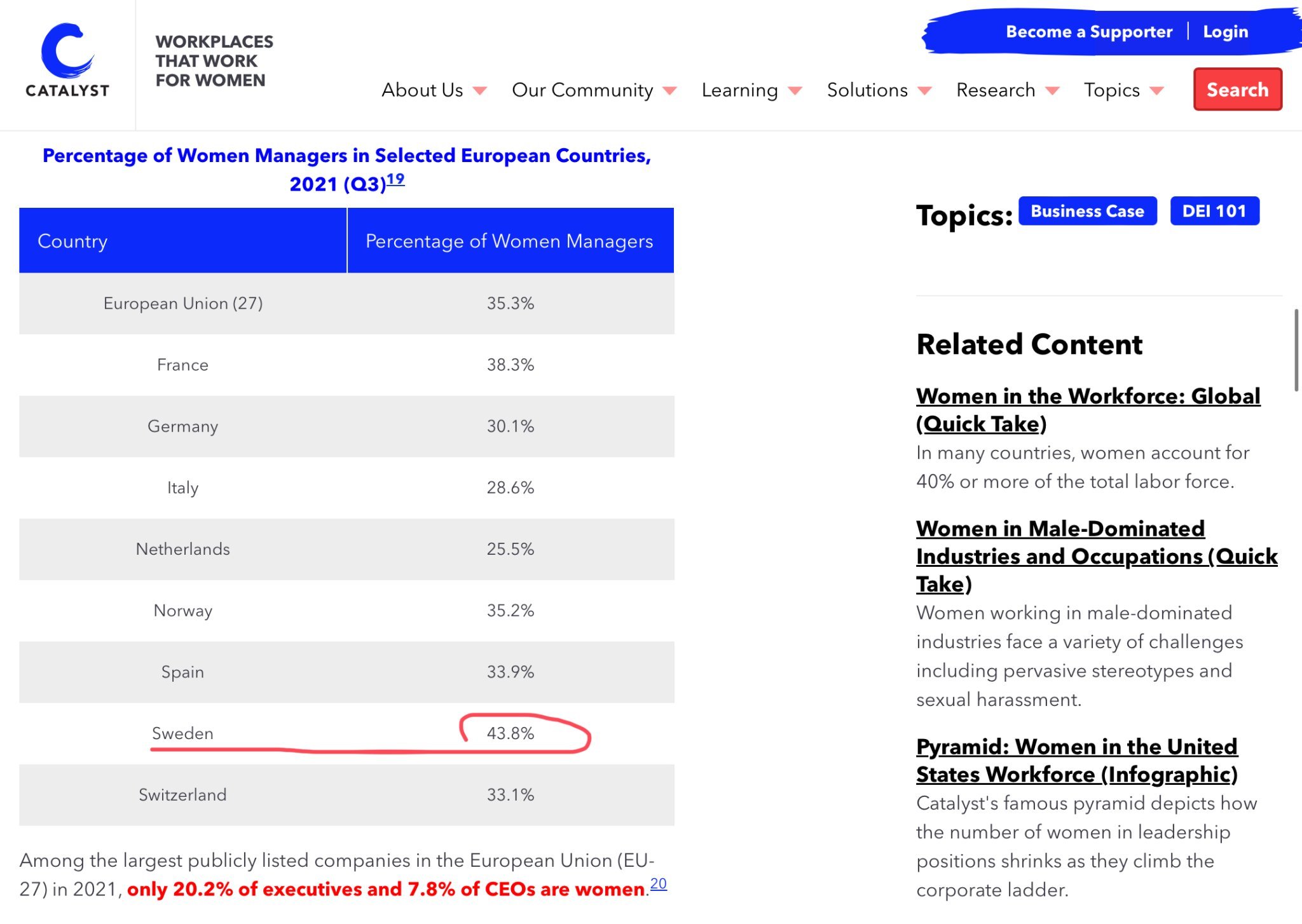
Task: Open footnote 19 in table title
Action: [395, 179]
